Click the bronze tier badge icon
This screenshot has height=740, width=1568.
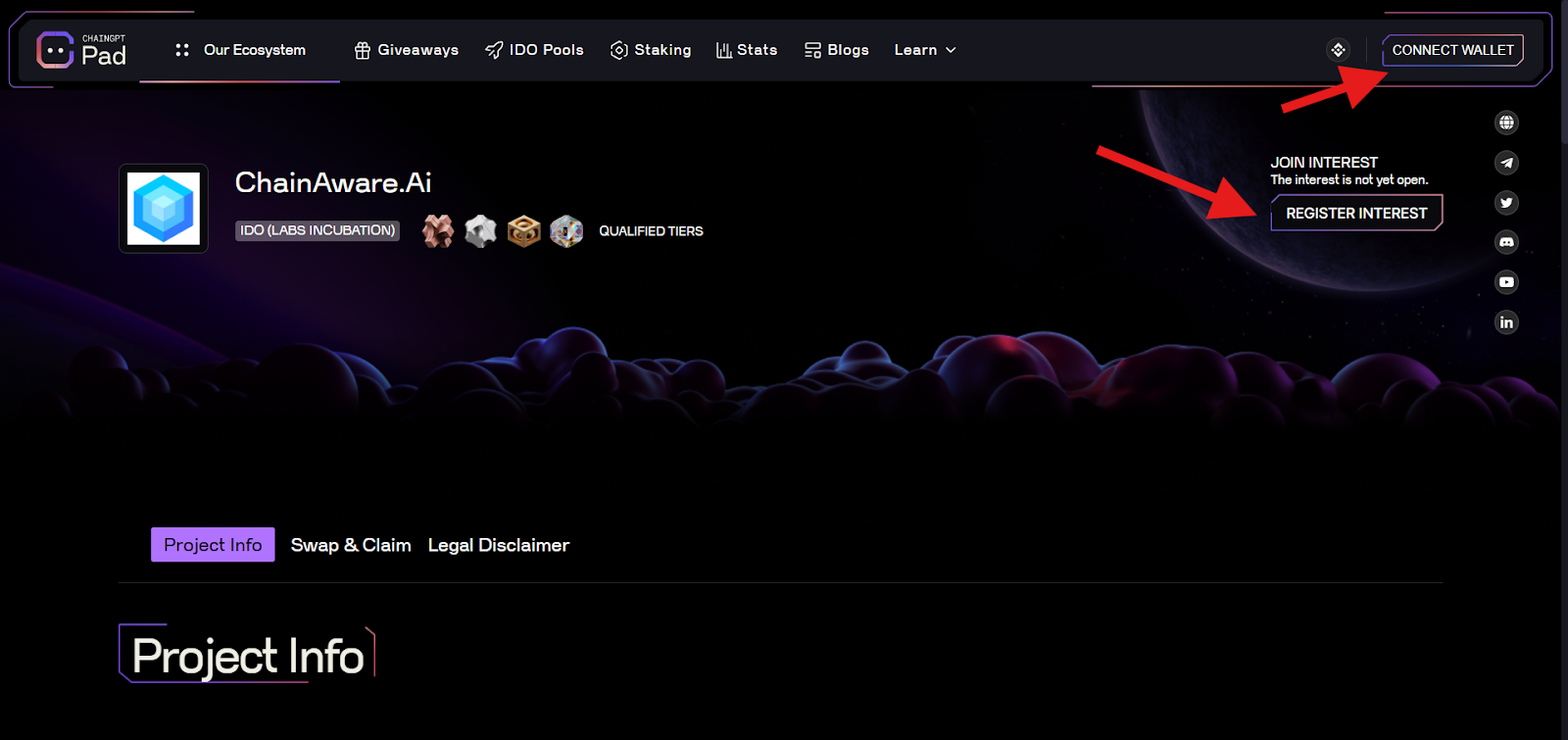(438, 231)
